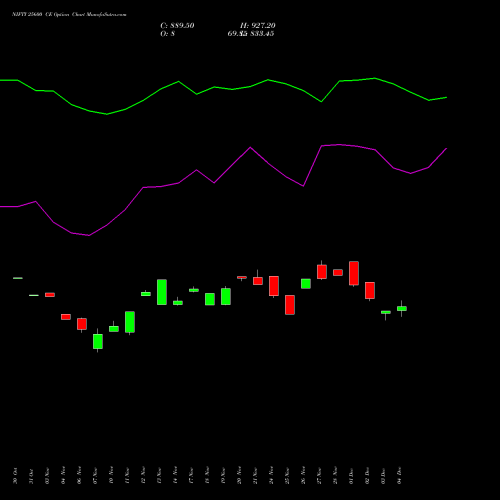Select the last green candle for 04 Dec

pyautogui.click(x=402, y=309)
